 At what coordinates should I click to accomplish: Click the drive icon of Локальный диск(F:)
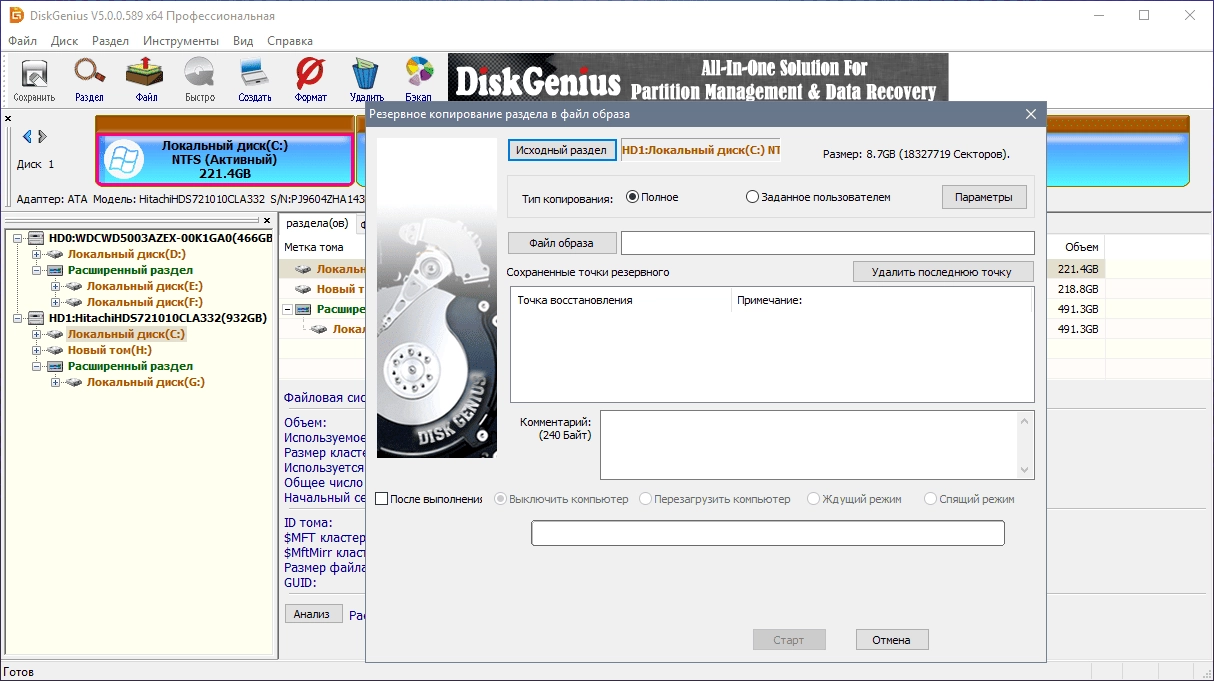tap(74, 302)
